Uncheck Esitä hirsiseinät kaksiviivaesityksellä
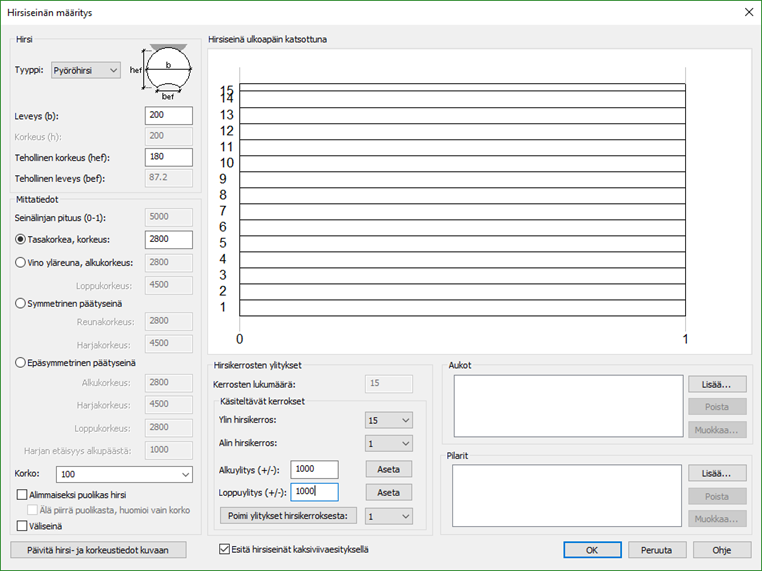Image resolution: width=762 pixels, height=571 pixels. click(x=225, y=548)
